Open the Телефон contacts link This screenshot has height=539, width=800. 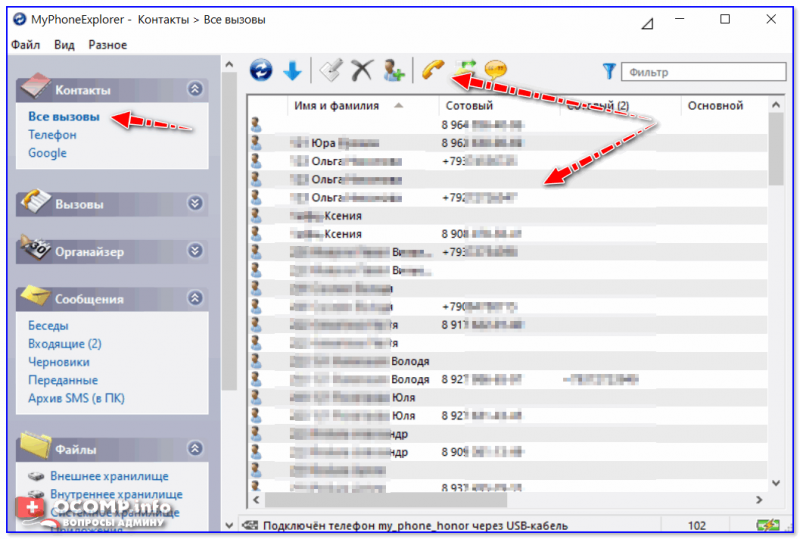pos(52,135)
